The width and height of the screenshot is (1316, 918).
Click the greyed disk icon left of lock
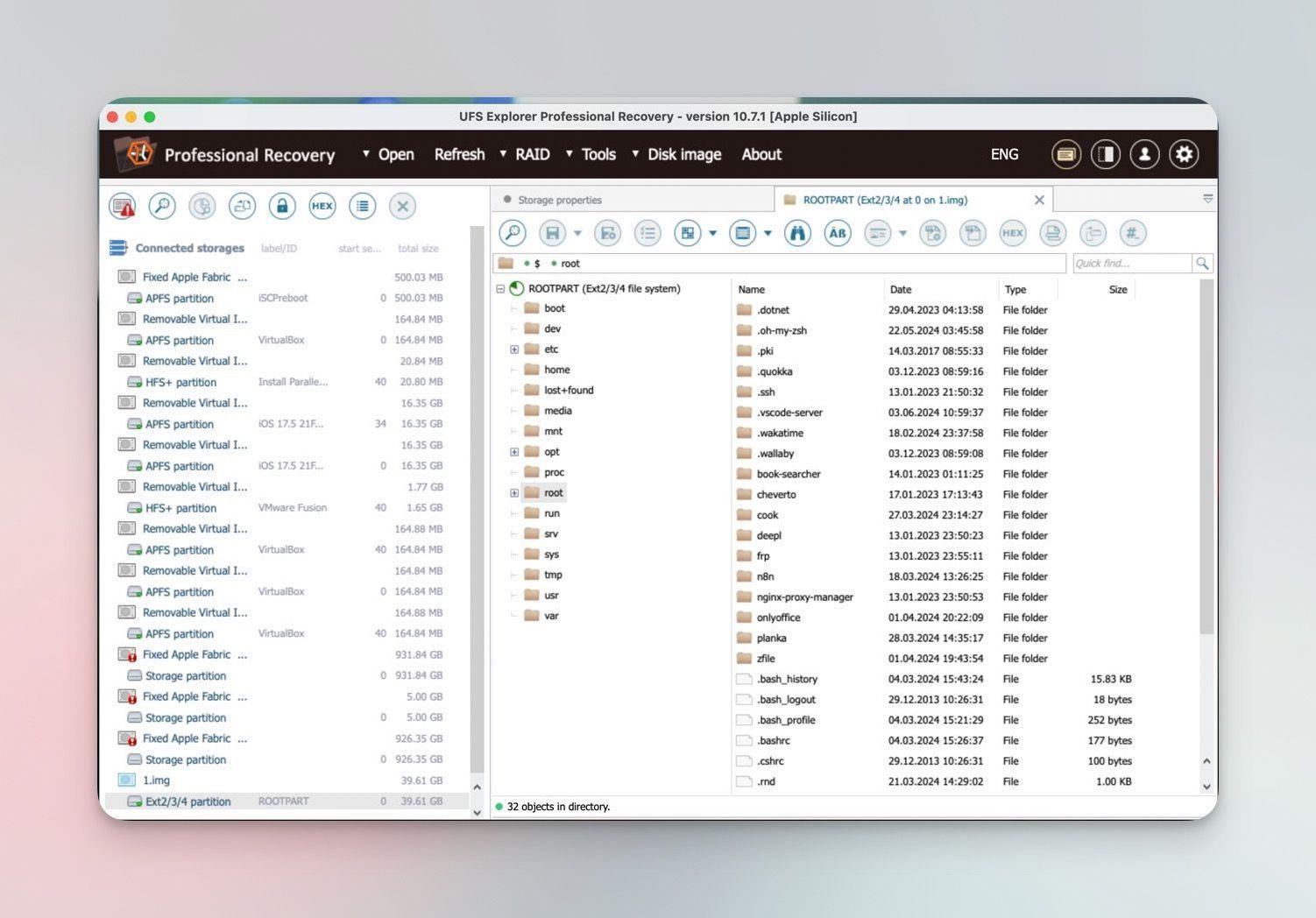click(x=202, y=206)
